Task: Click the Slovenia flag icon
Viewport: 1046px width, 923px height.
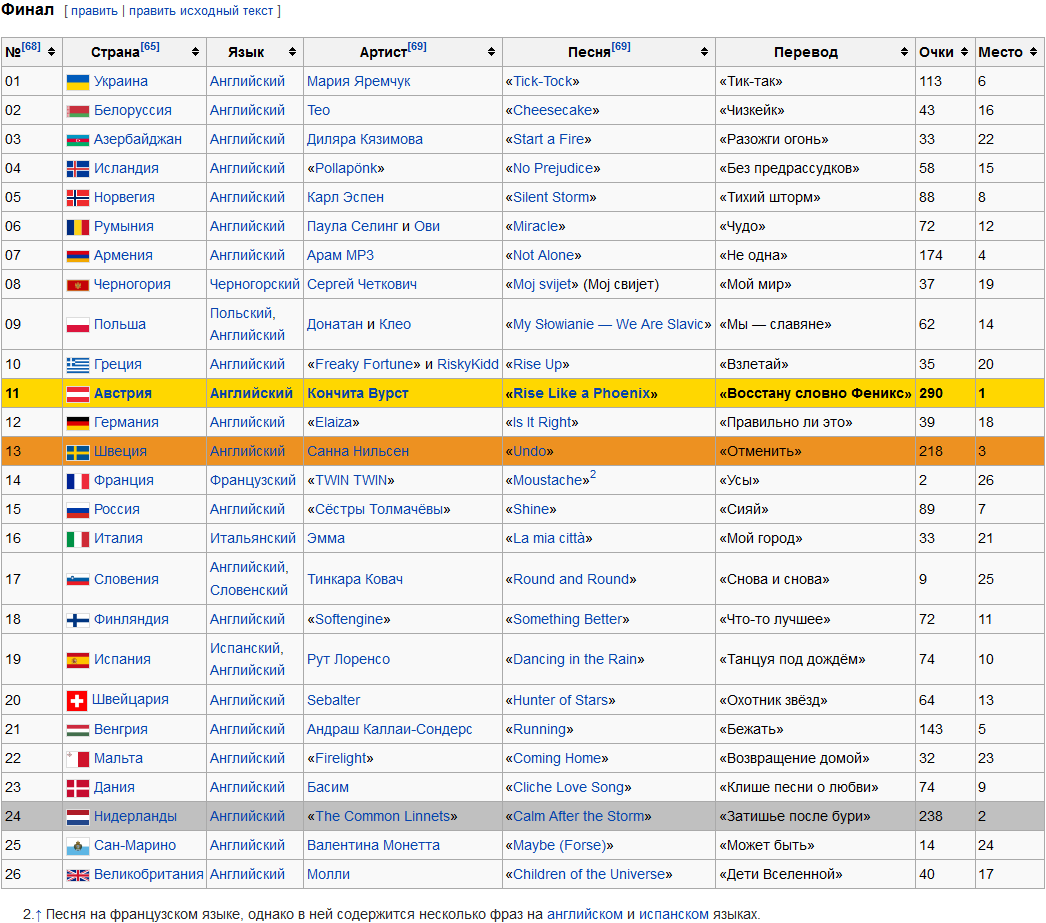Action: point(78,580)
